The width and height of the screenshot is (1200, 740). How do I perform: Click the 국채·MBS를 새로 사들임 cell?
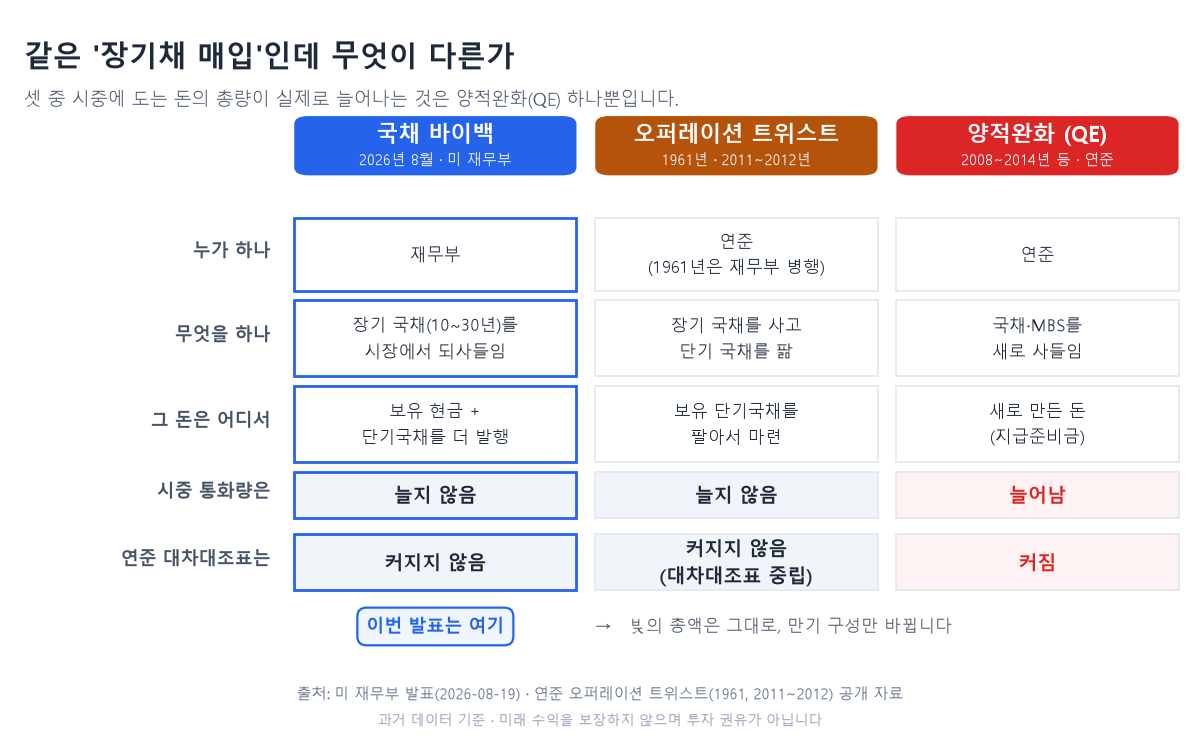click(1037, 338)
